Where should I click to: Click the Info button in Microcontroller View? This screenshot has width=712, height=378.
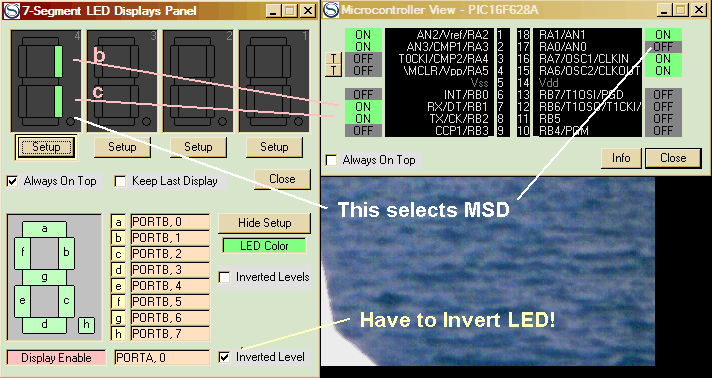tap(621, 158)
